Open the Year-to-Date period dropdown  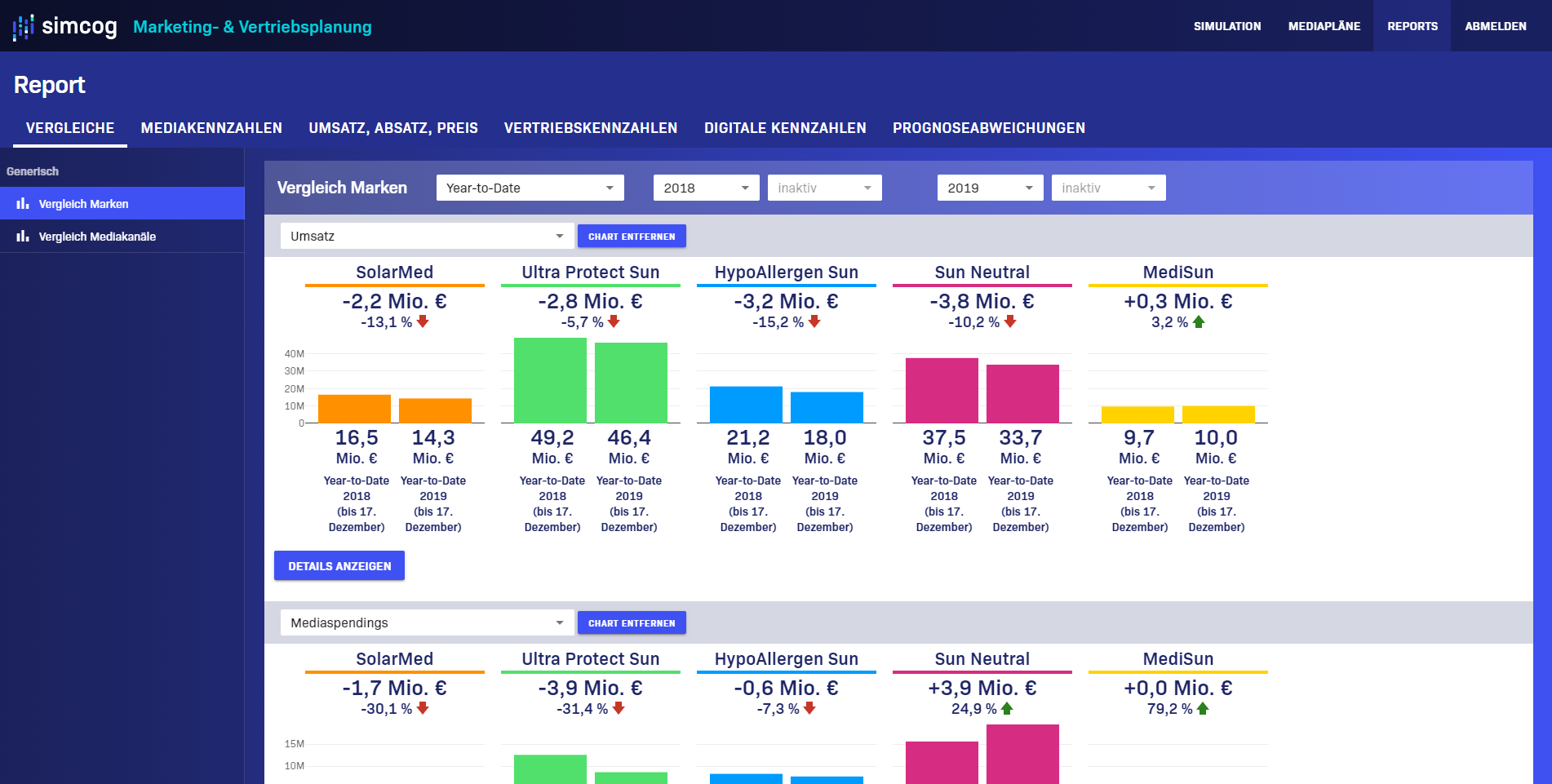(530, 188)
